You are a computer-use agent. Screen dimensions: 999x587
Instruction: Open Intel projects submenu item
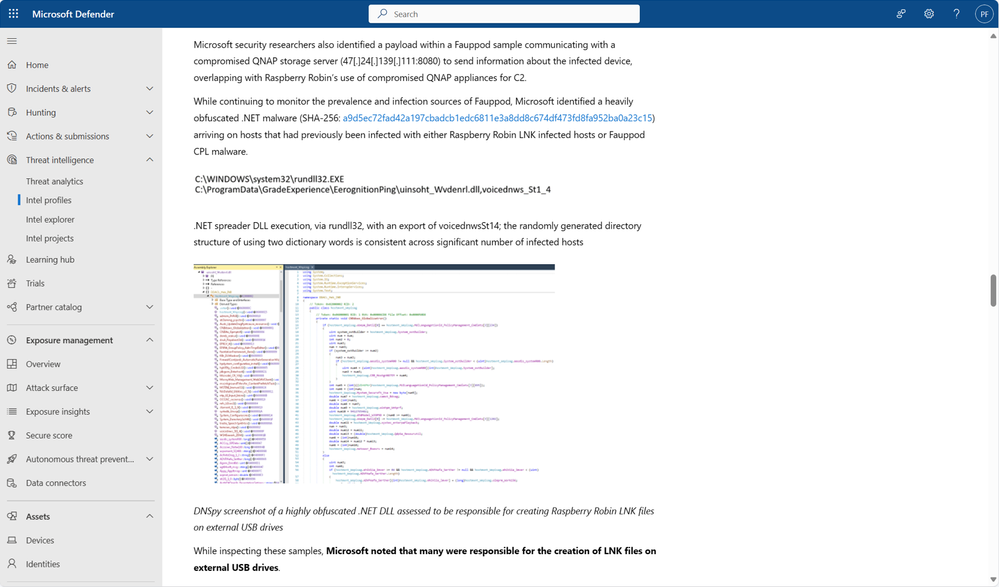[50, 238]
